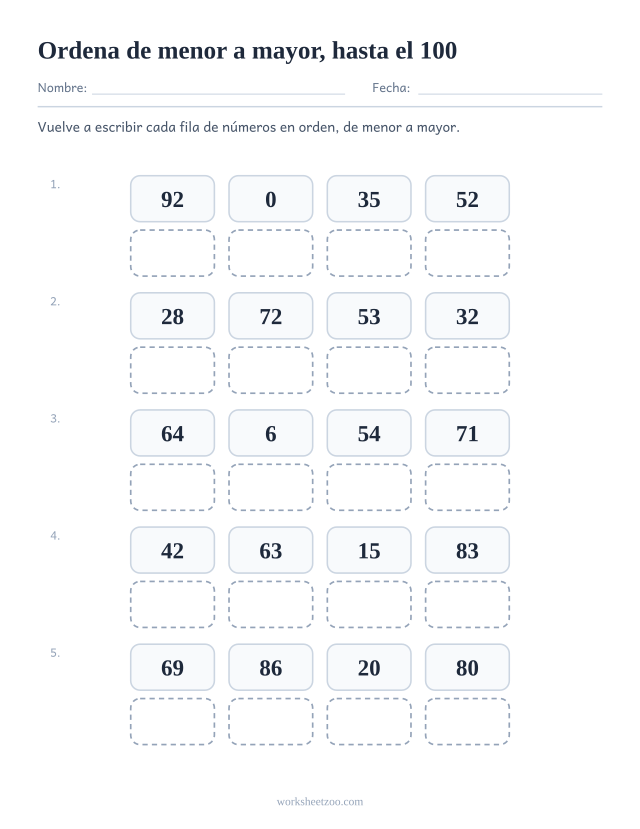The image size is (640, 829).
Task: Click the Fecha blank line
Action: click(510, 94)
